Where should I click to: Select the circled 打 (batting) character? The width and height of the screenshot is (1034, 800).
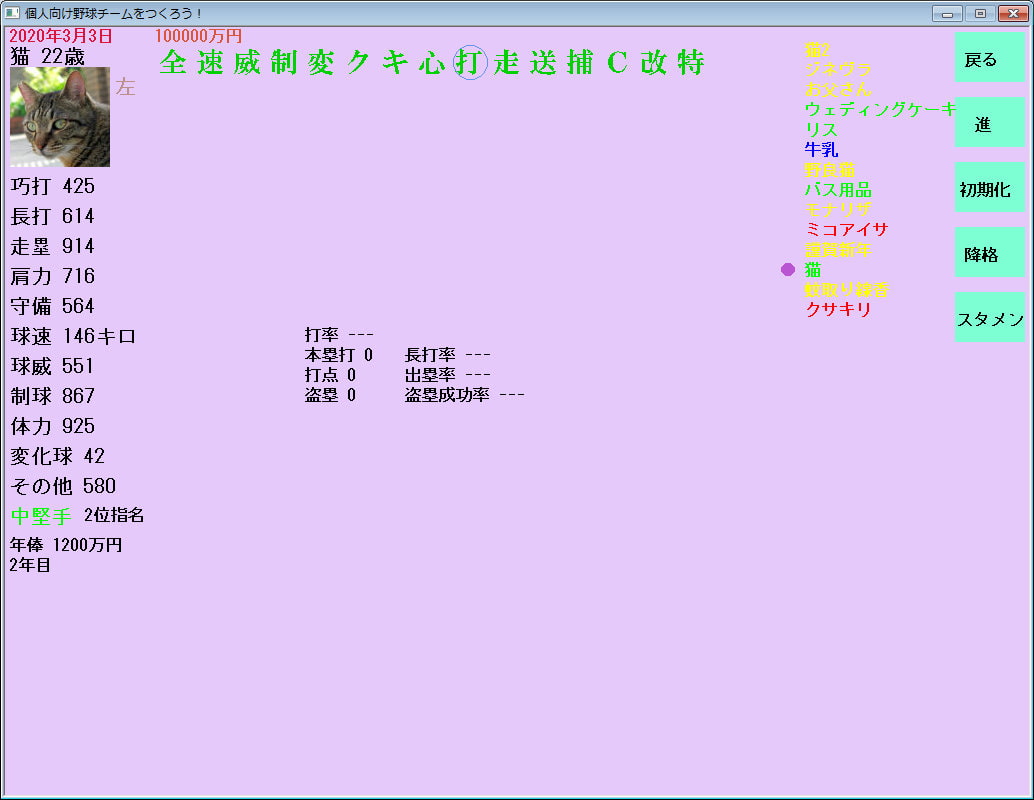469,63
